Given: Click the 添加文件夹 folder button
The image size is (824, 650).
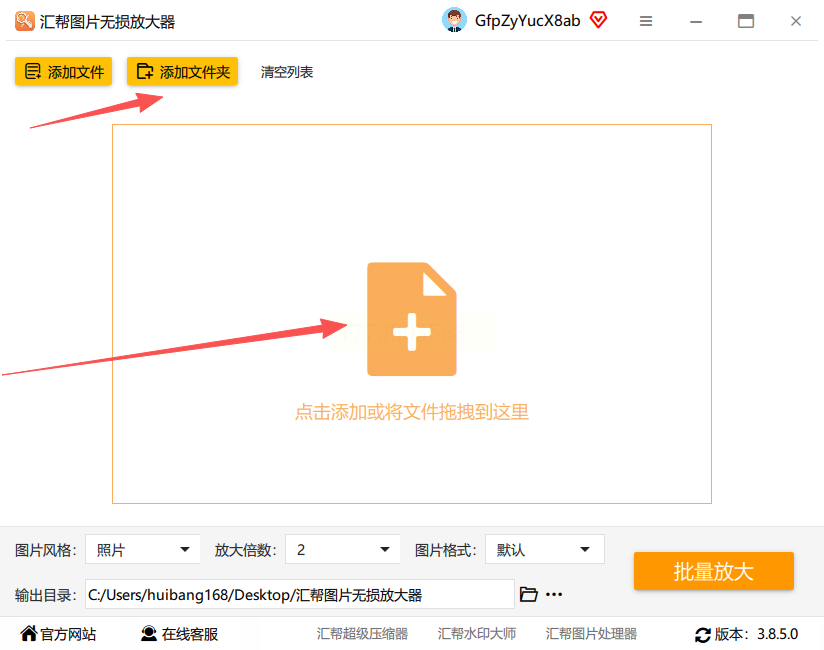Looking at the screenshot, I should [x=182, y=71].
